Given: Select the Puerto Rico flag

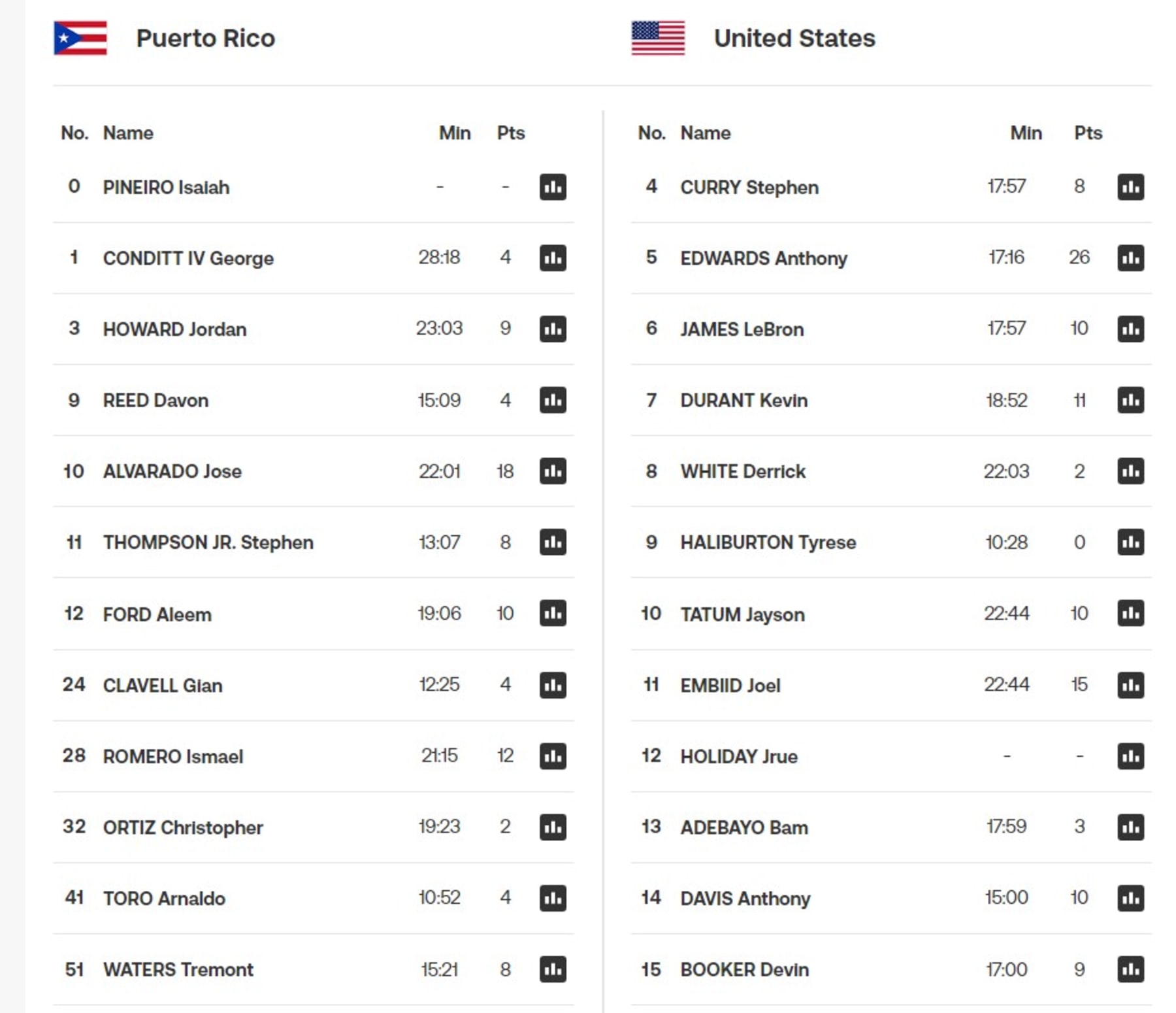Looking at the screenshot, I should coord(80,37).
